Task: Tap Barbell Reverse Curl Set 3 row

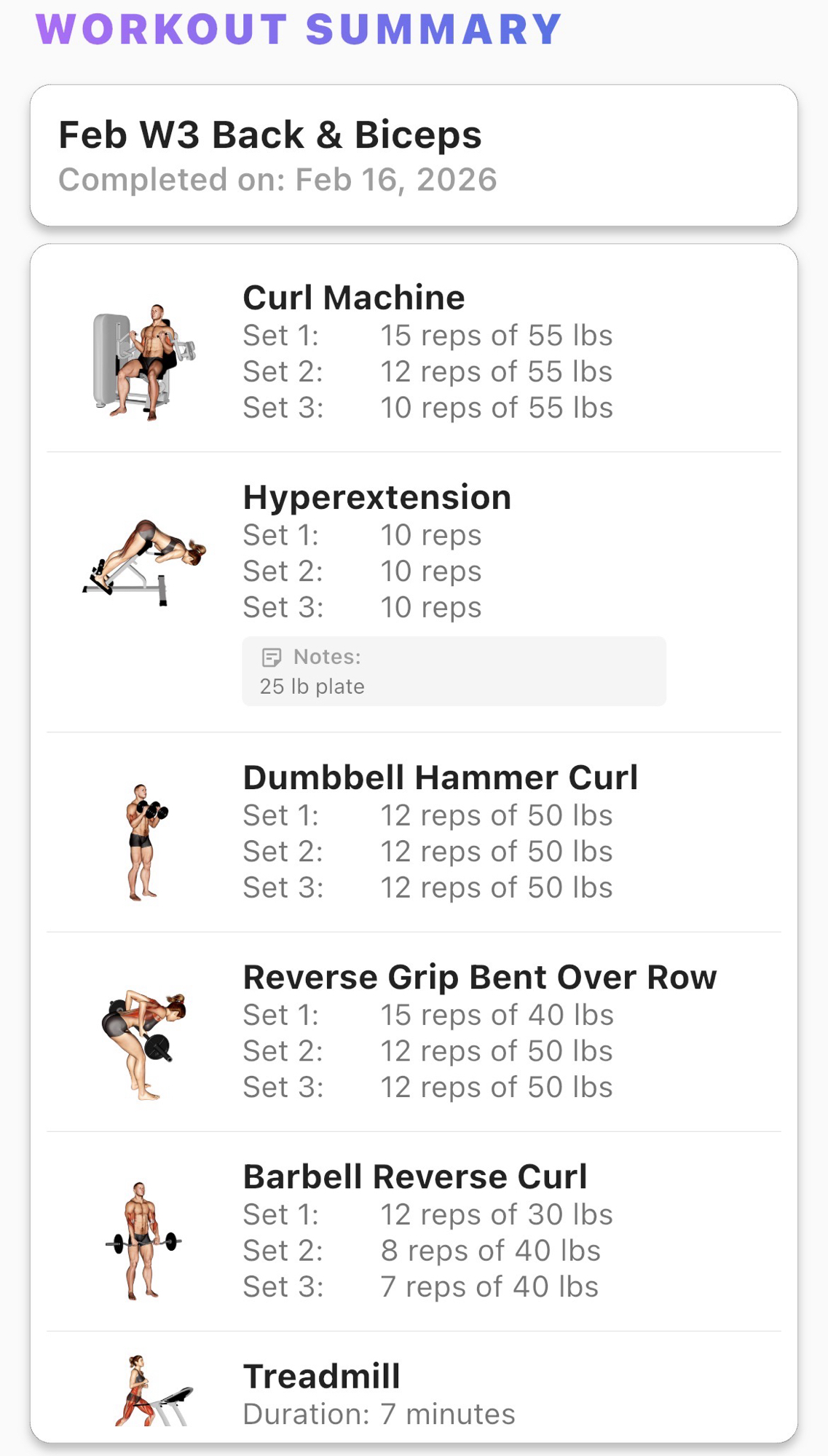Action: click(x=420, y=1287)
